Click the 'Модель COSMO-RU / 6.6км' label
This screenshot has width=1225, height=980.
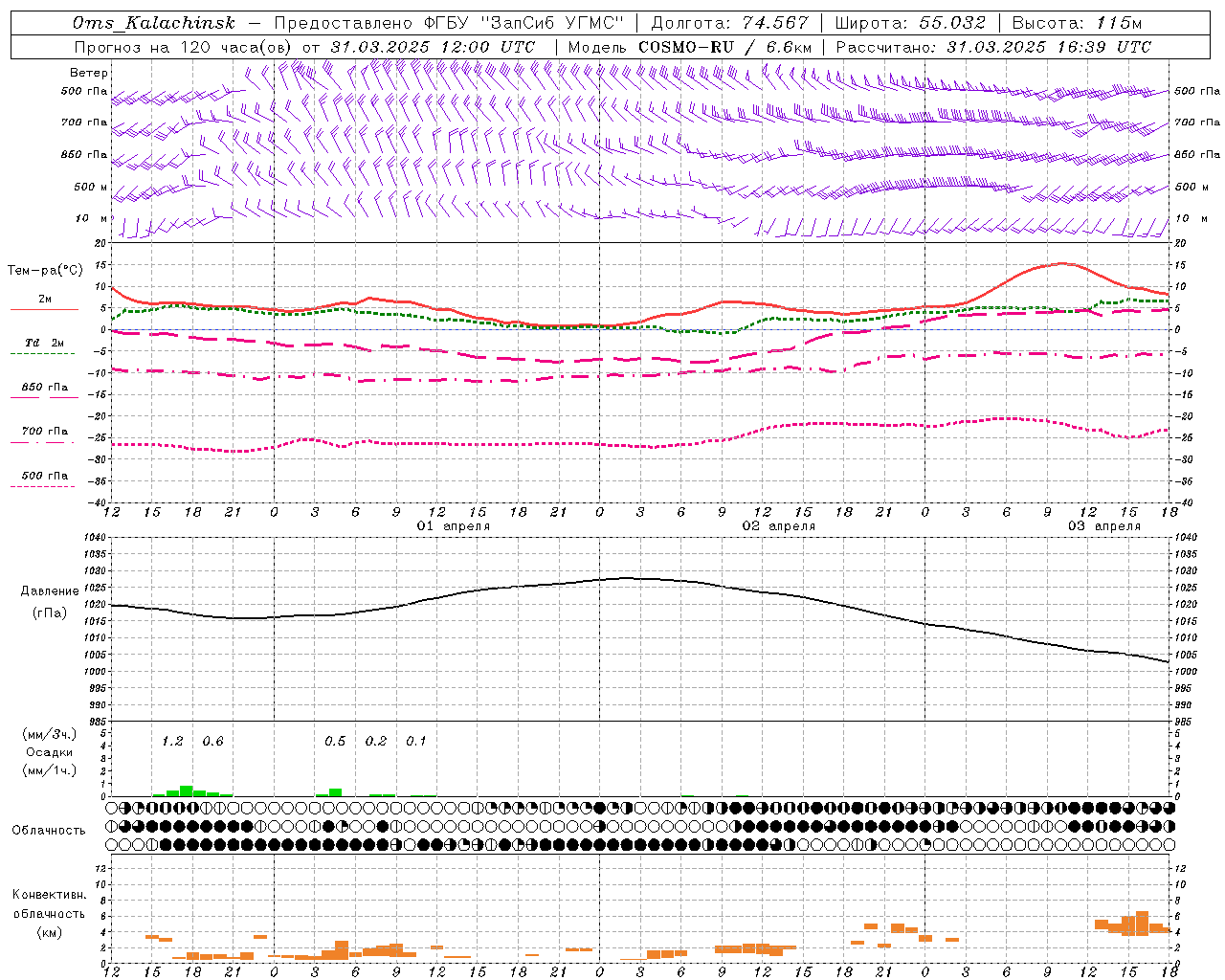(690, 47)
